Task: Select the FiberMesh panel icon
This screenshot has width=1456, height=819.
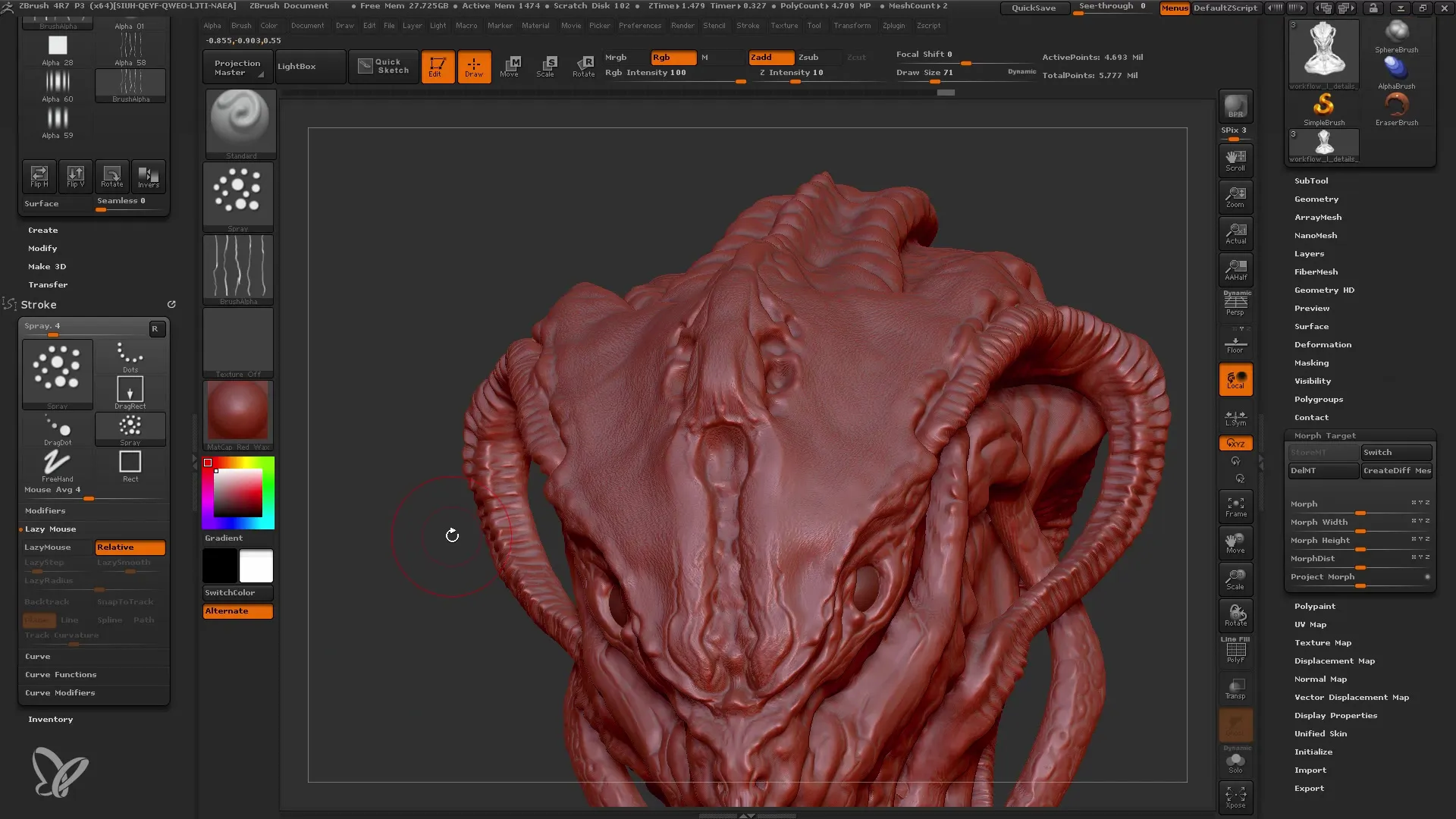Action: pos(1316,271)
